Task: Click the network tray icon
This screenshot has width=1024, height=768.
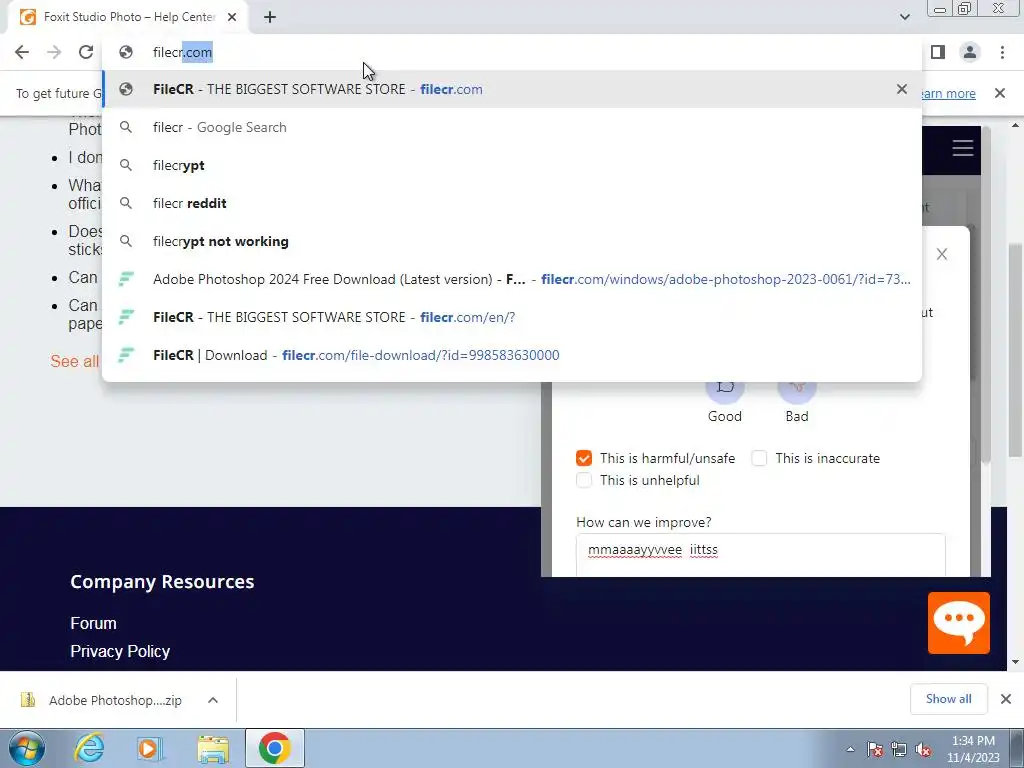Action: coord(899,750)
